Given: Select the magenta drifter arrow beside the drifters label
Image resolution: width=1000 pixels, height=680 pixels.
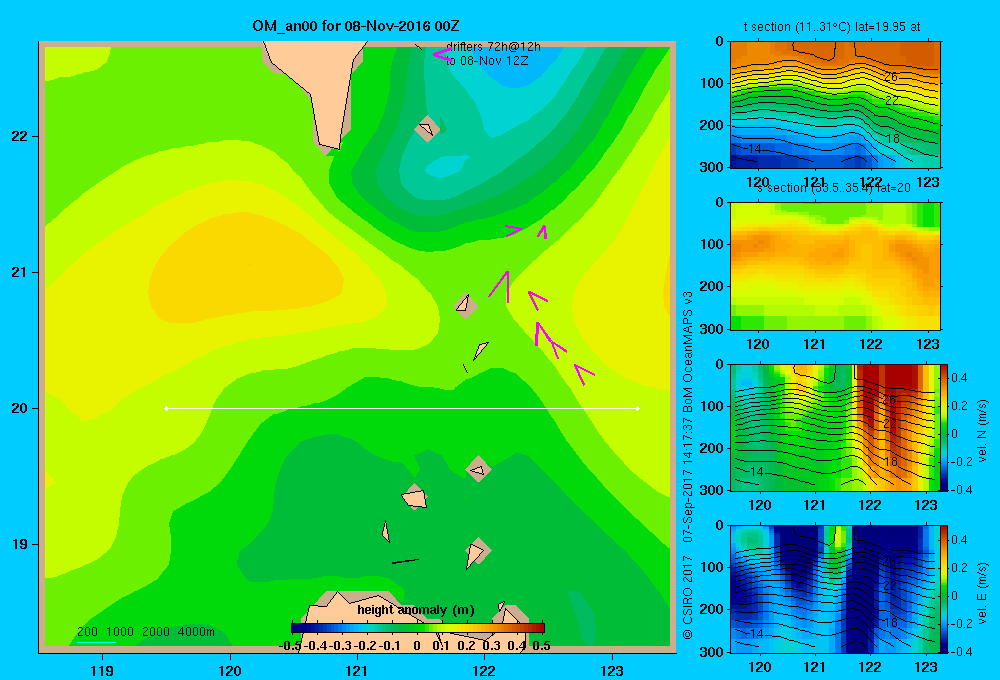Looking at the screenshot, I should pos(441,55).
